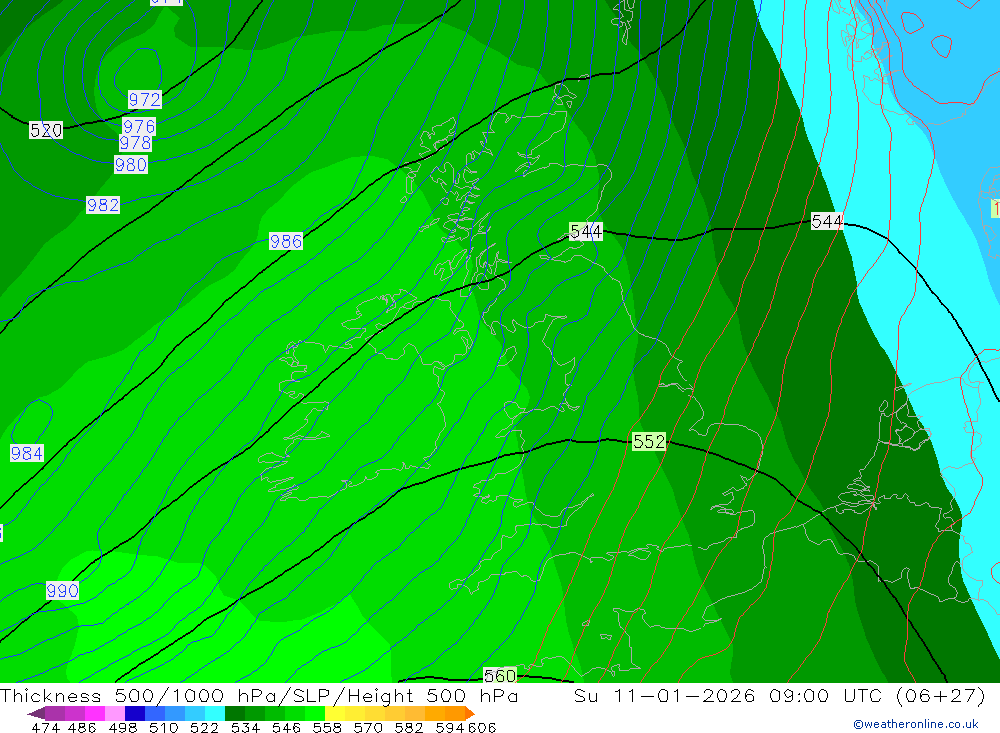Click the dark blue legend swatch
This screenshot has height=733, width=1000.
tap(135, 713)
